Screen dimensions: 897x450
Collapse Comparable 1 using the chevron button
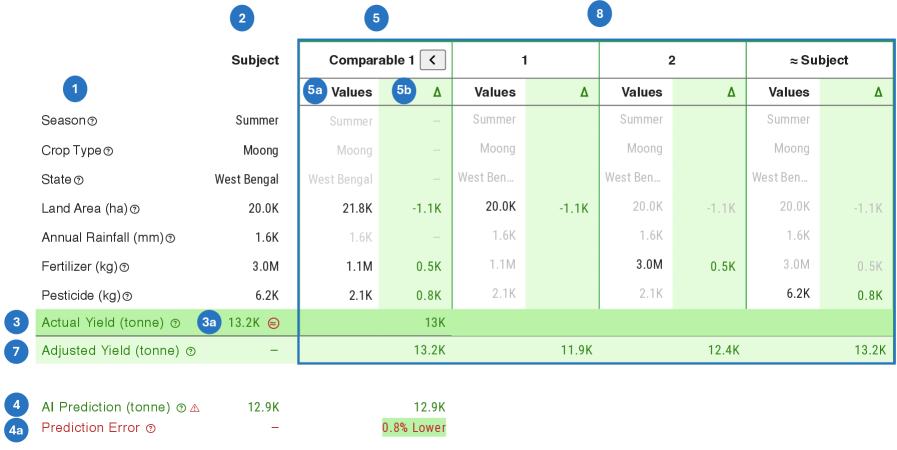coord(432,60)
